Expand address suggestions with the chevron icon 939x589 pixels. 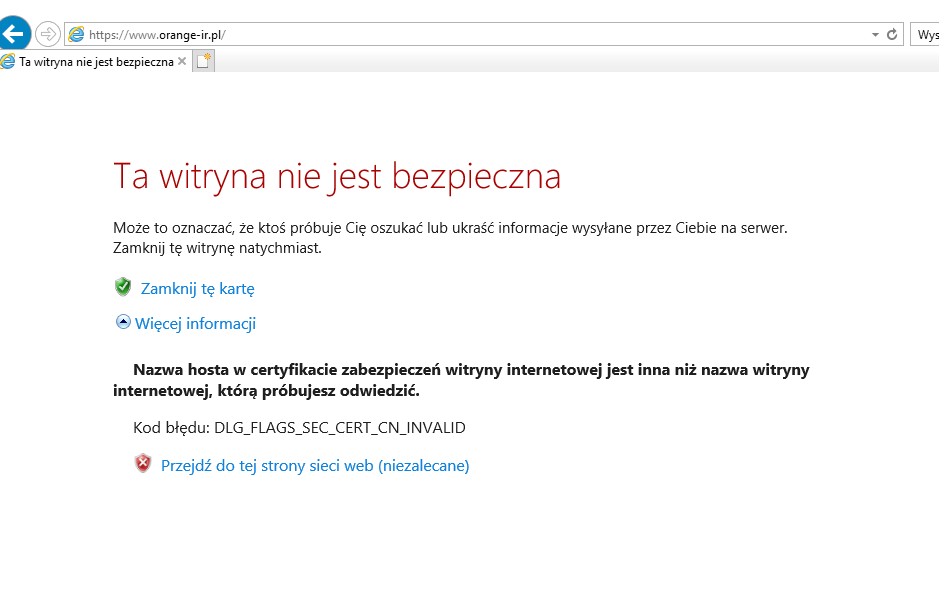click(x=877, y=33)
